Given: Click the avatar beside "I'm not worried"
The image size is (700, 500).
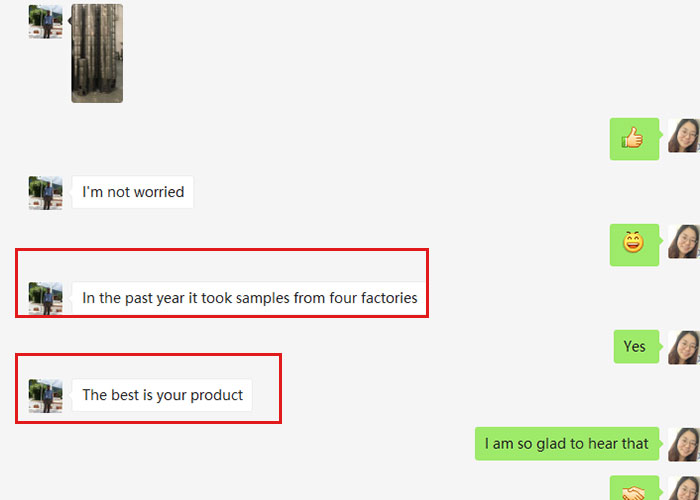Looking at the screenshot, I should coord(45,192).
